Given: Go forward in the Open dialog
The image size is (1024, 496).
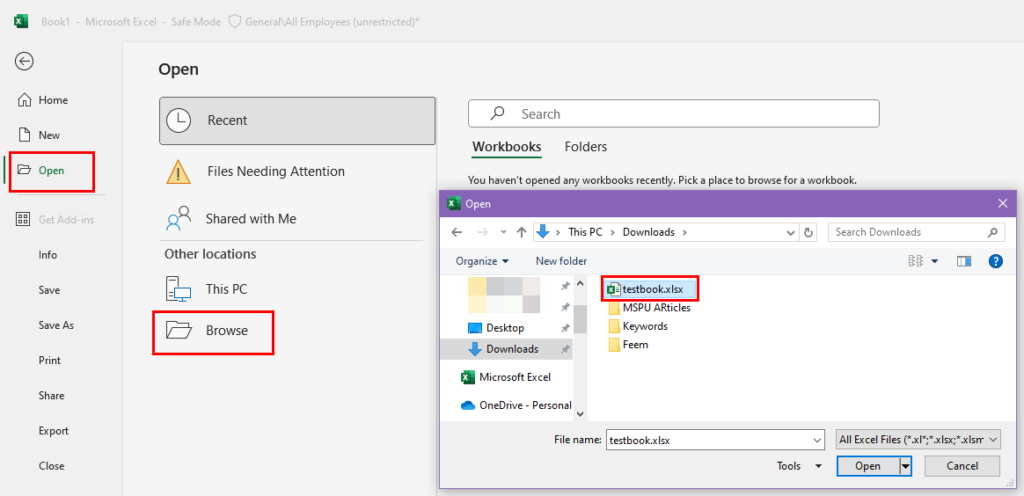Looking at the screenshot, I should pyautogui.click(x=483, y=232).
